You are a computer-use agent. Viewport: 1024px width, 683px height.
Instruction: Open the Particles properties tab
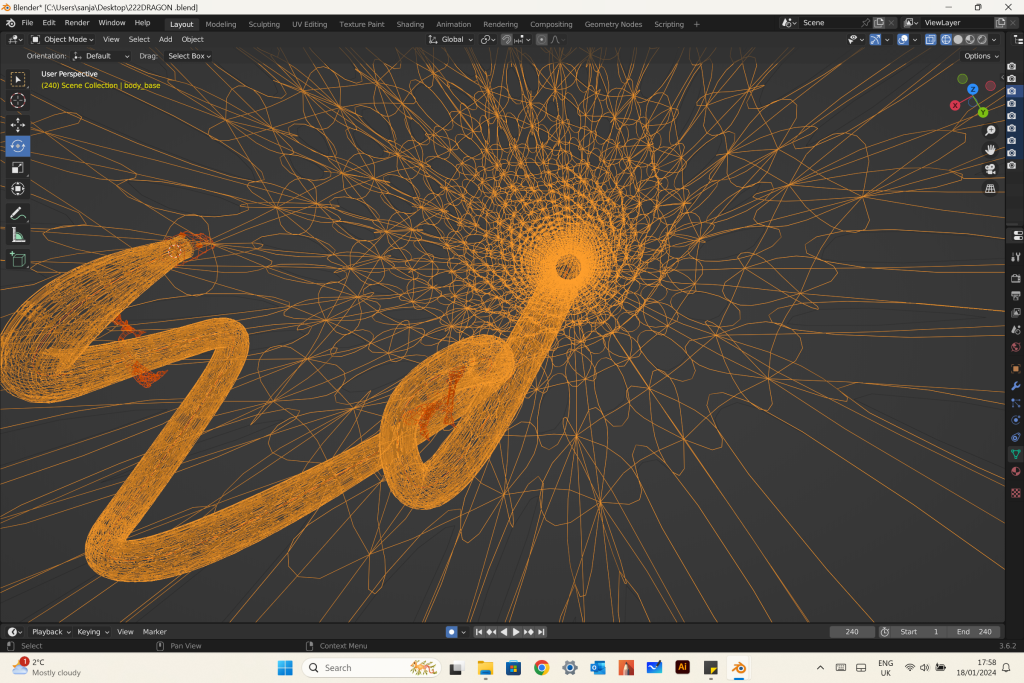pyautogui.click(x=1016, y=403)
